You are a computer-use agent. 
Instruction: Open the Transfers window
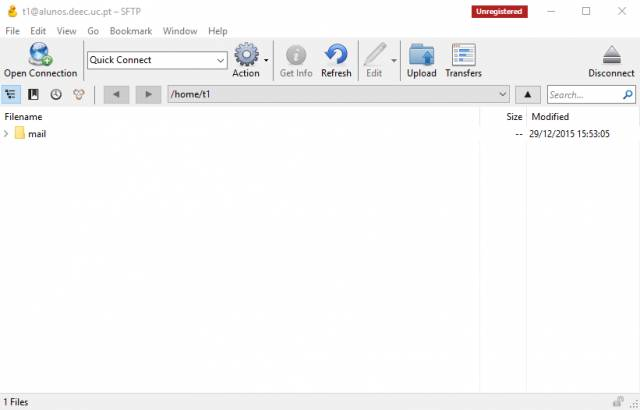coord(464,54)
